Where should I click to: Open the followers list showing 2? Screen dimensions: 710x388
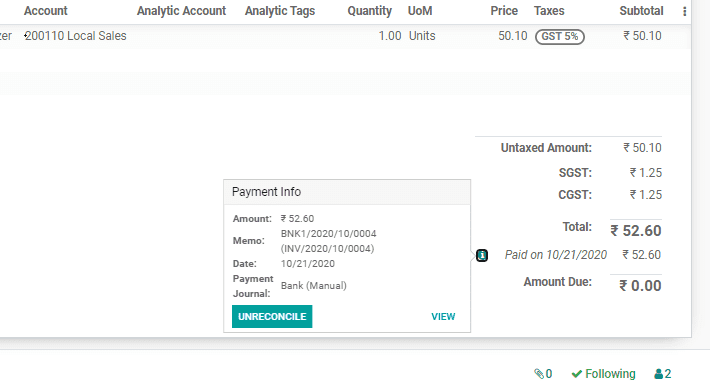click(x=662, y=374)
